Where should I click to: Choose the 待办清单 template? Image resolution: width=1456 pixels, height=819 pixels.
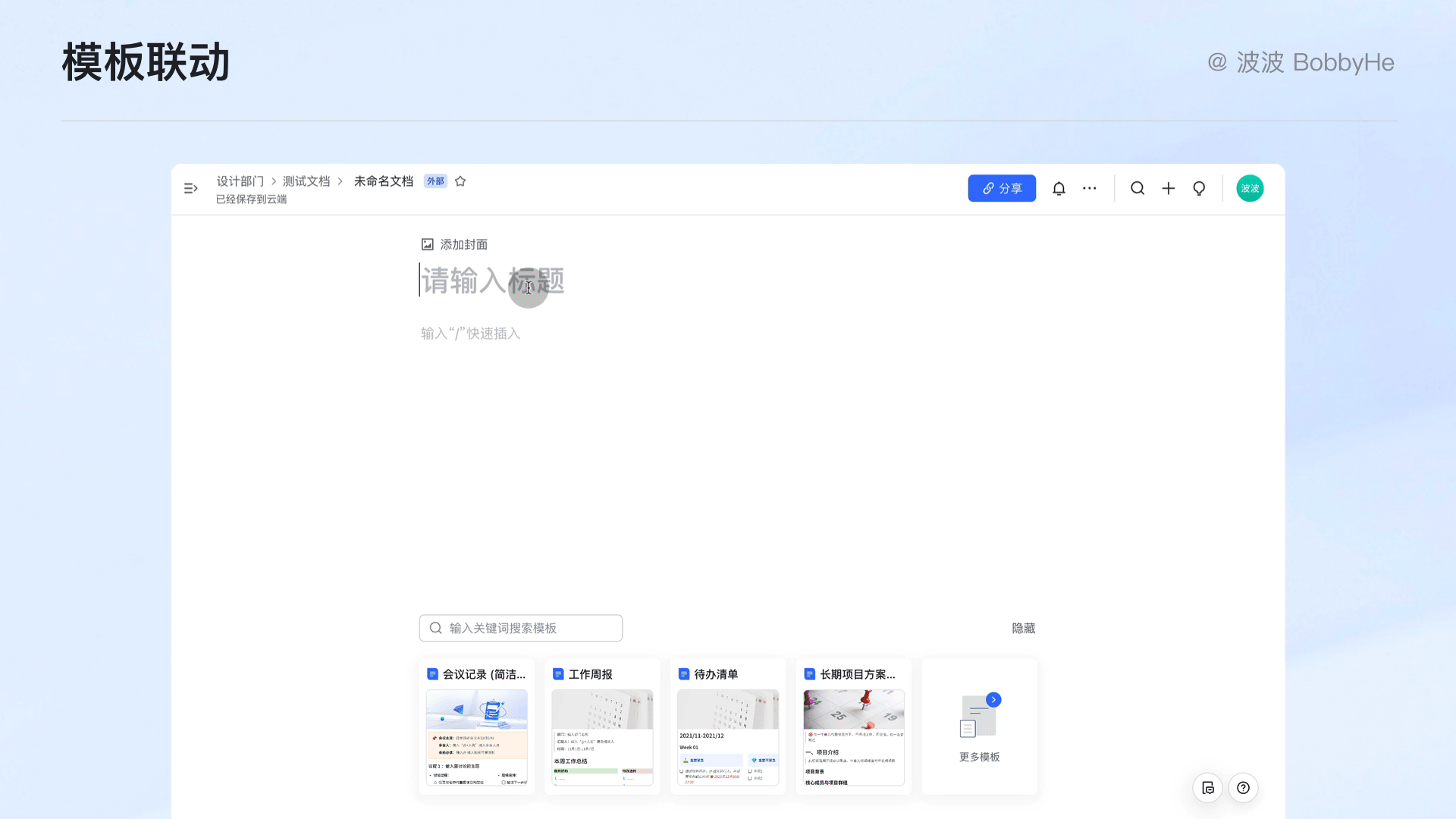(728, 726)
